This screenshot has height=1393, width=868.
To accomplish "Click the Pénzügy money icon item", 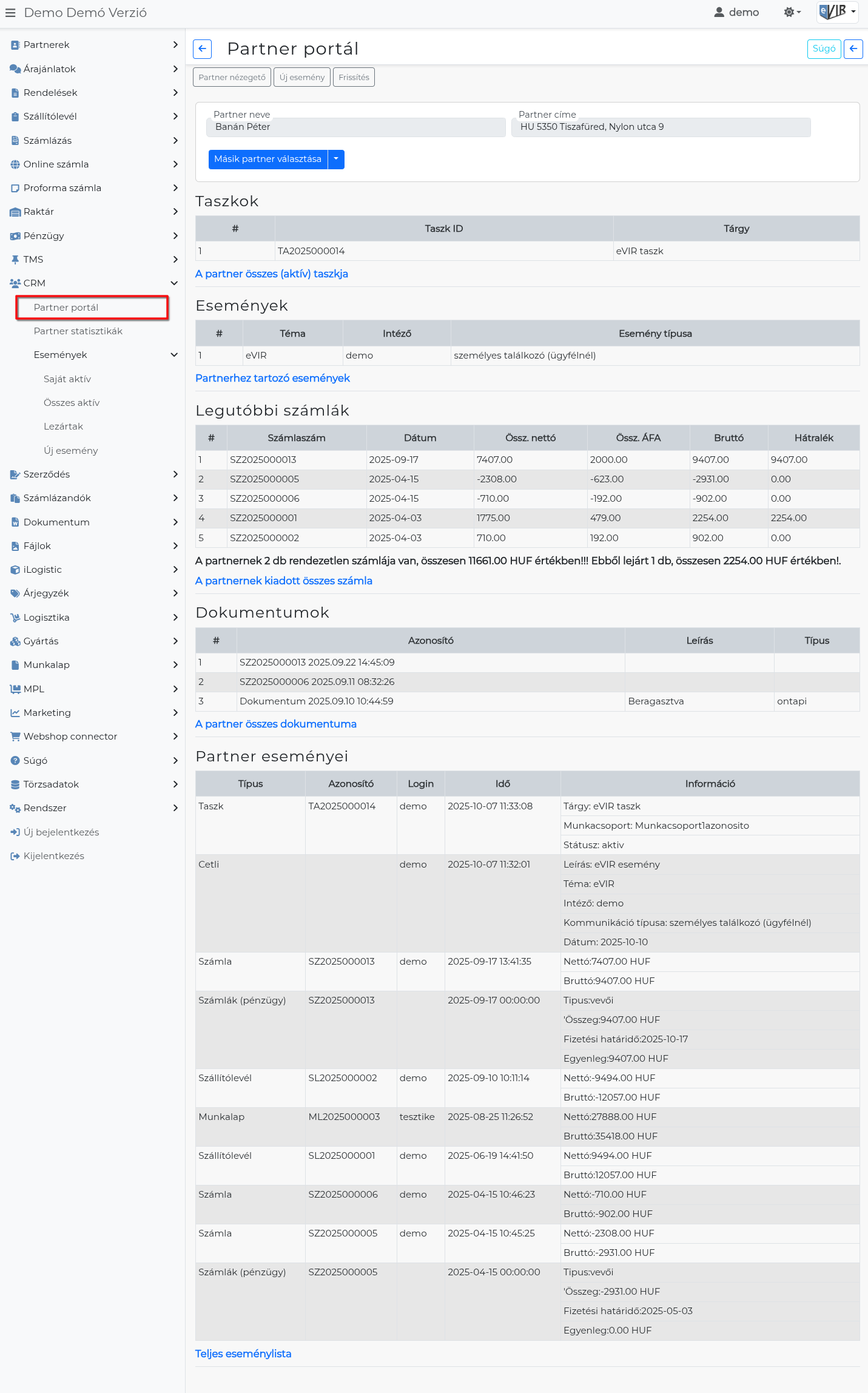I will coord(15,236).
